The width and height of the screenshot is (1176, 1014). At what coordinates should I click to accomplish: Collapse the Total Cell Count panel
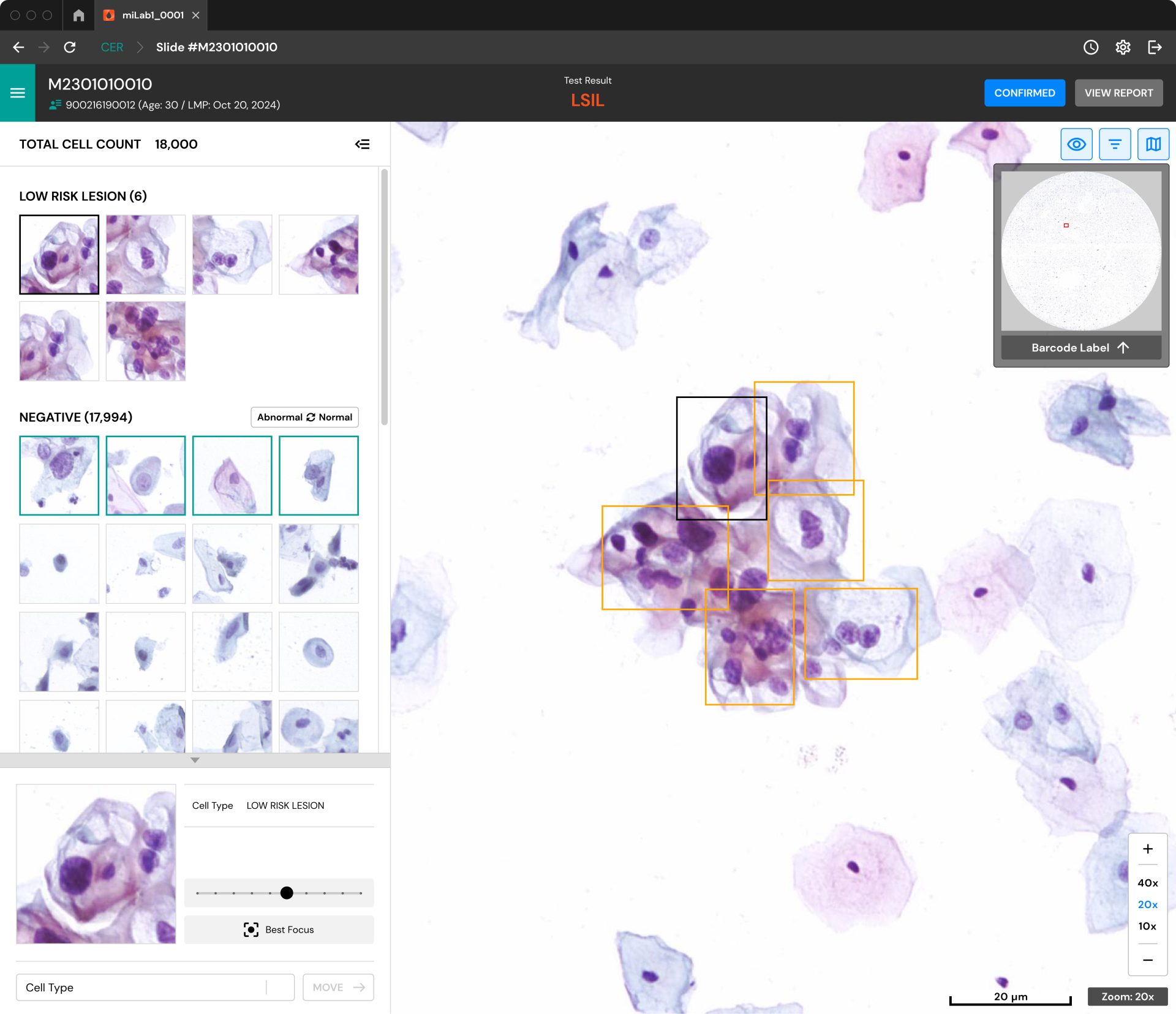363,144
